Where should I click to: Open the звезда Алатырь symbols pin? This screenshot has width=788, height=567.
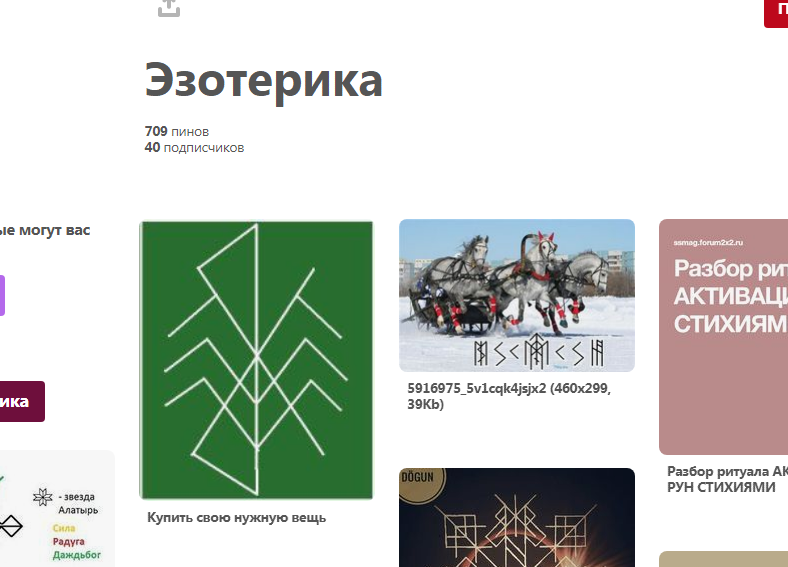pyautogui.click(x=57, y=509)
